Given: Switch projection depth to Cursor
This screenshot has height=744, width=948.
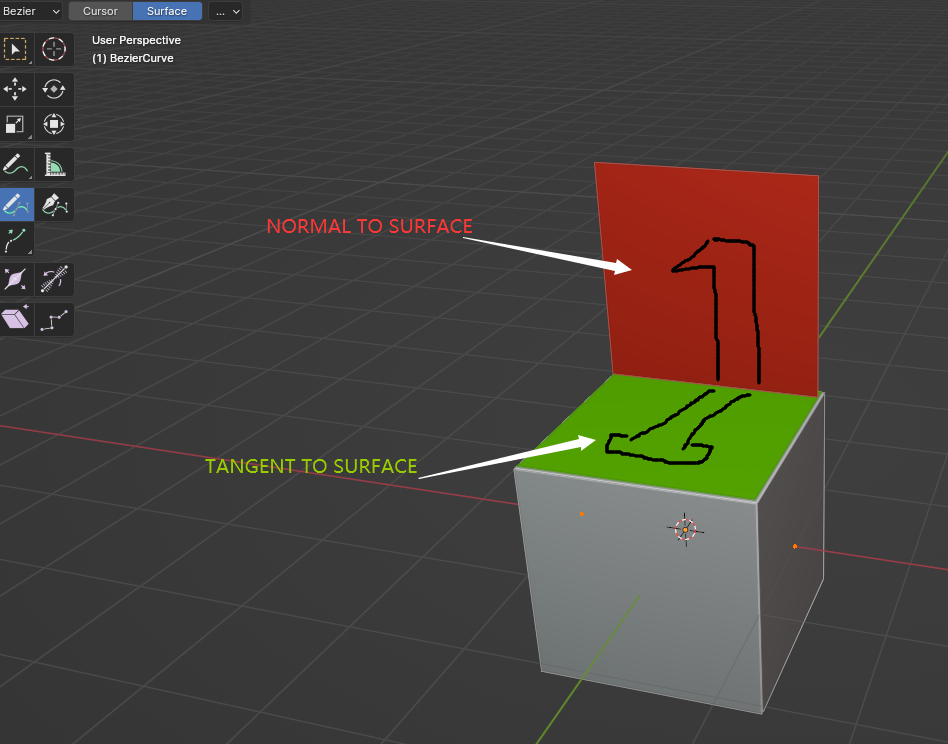Looking at the screenshot, I should click(100, 11).
